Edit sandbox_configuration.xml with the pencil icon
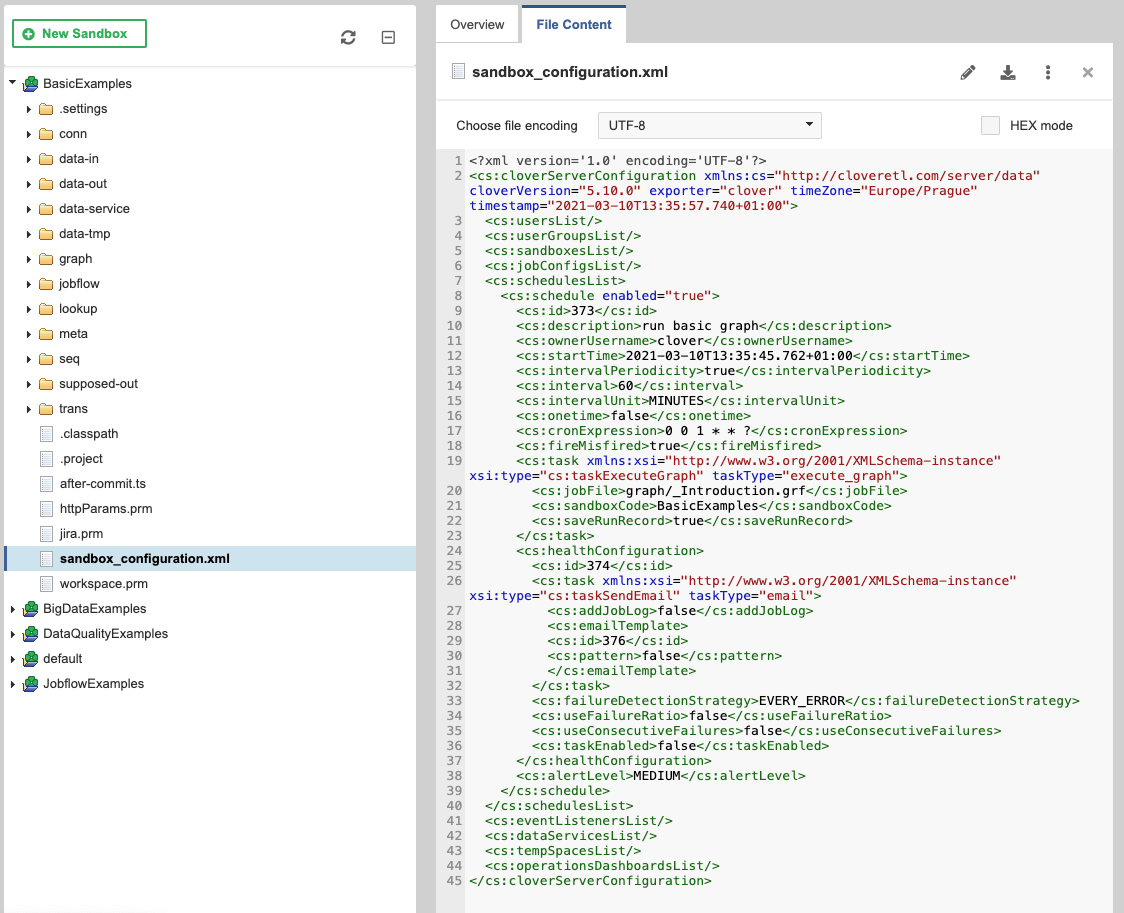Viewport: 1124px width, 913px height. 967,72
